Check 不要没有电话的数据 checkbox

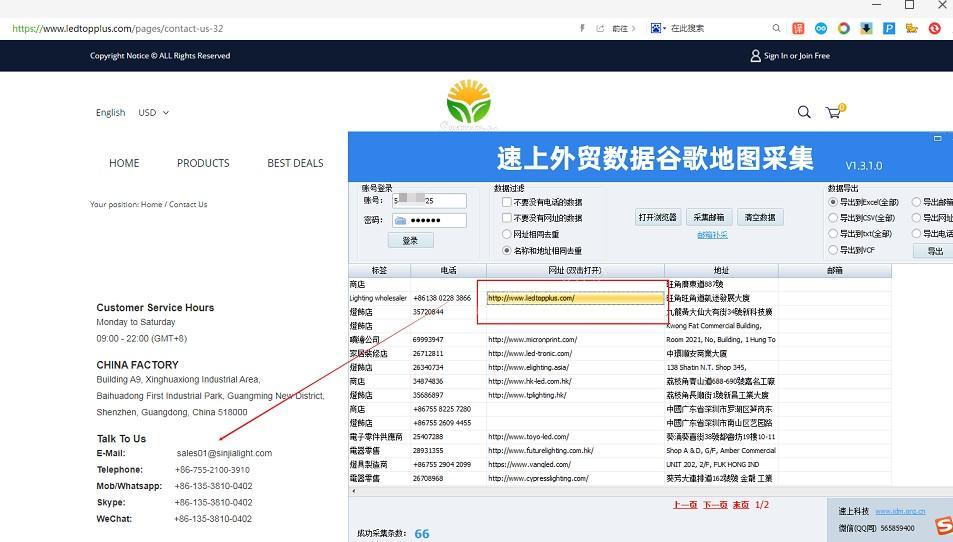click(x=506, y=202)
